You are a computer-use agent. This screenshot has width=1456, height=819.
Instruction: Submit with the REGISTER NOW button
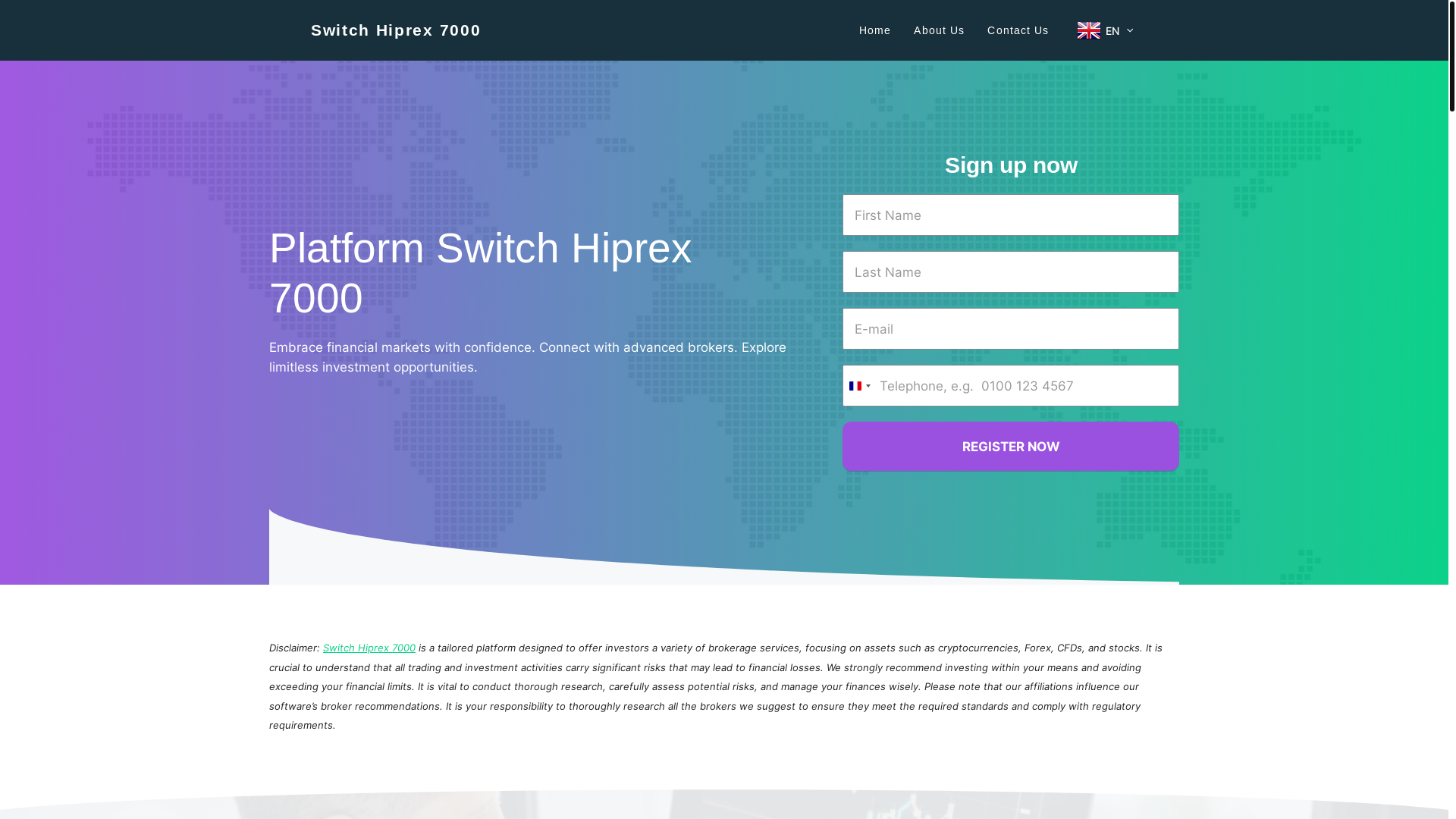click(1010, 447)
